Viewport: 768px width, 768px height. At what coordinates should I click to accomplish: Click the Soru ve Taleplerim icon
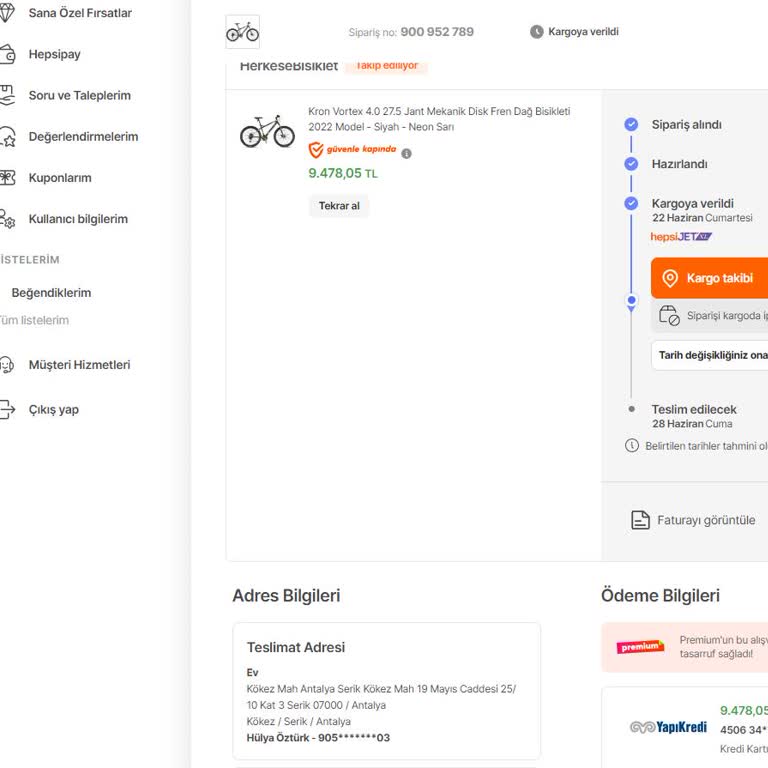(7, 95)
